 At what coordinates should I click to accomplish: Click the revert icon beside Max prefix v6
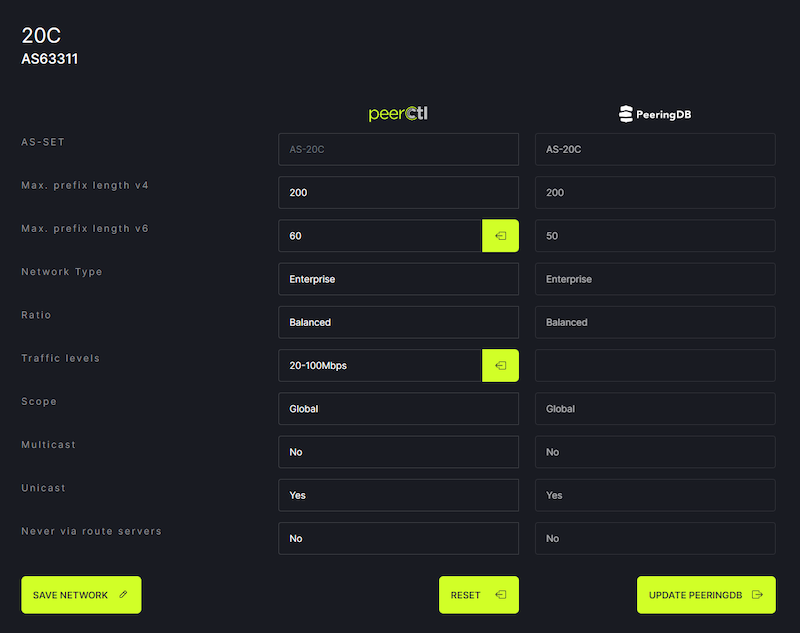pos(501,236)
